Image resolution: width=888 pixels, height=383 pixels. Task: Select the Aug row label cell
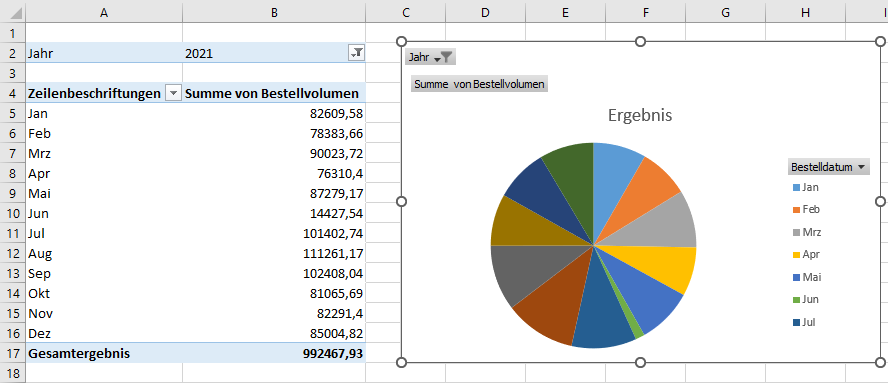pos(104,253)
